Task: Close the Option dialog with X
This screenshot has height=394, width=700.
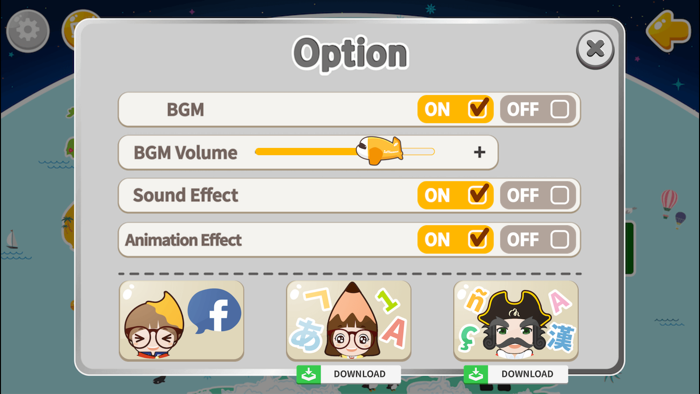Action: tap(595, 49)
